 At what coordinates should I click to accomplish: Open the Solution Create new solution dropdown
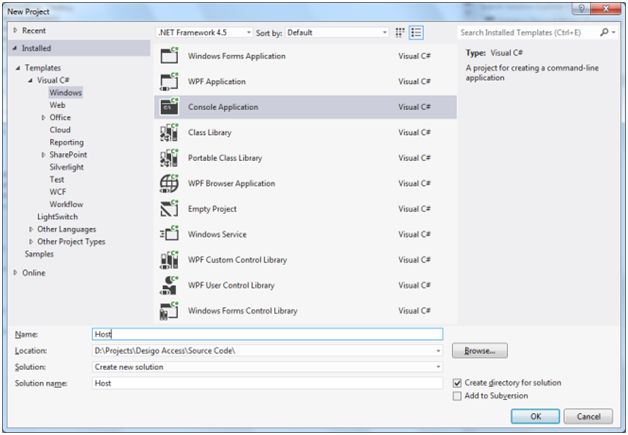pyautogui.click(x=438, y=367)
